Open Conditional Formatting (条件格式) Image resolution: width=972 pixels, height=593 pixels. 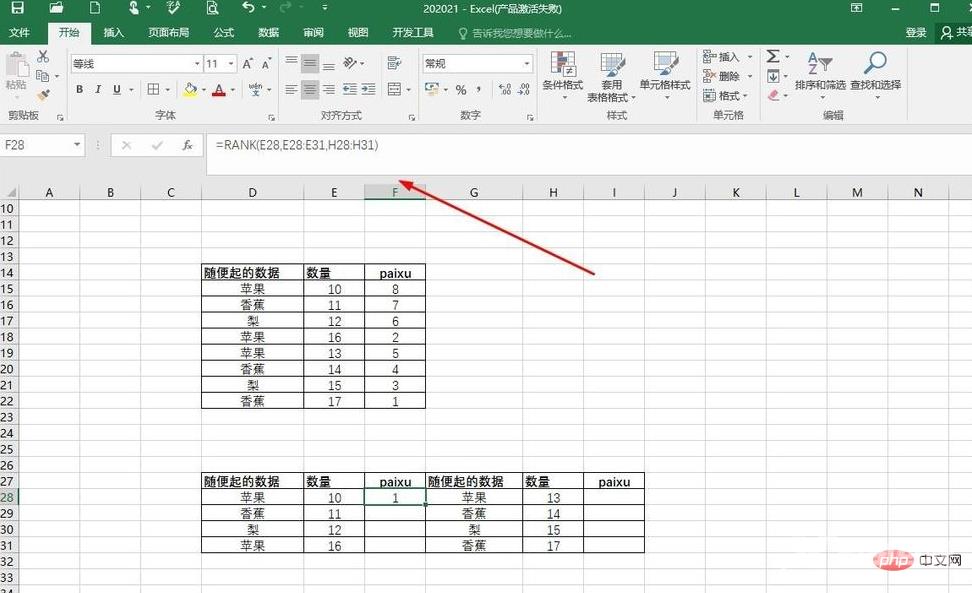(x=563, y=72)
